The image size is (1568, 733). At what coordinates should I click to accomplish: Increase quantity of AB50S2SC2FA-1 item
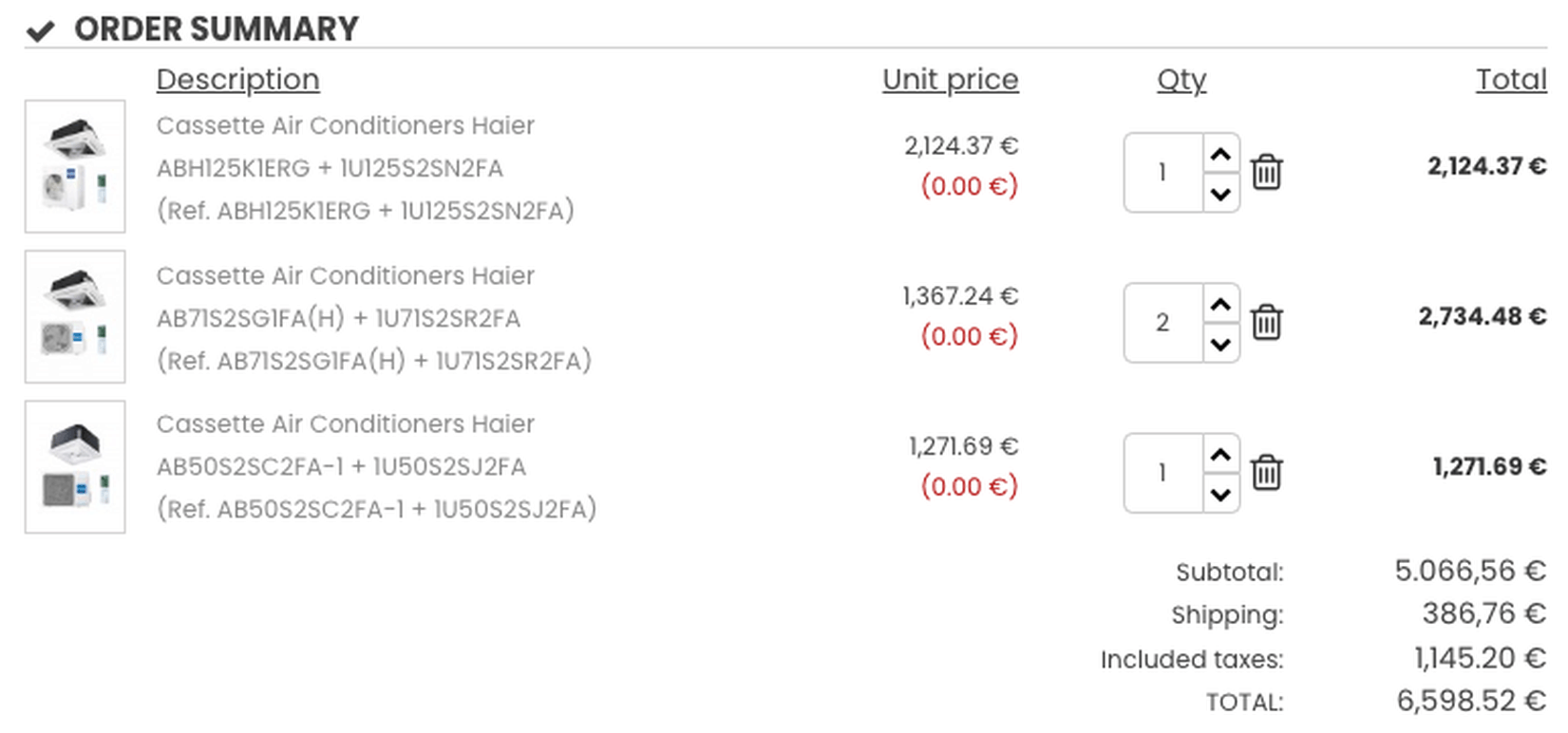tap(1221, 454)
